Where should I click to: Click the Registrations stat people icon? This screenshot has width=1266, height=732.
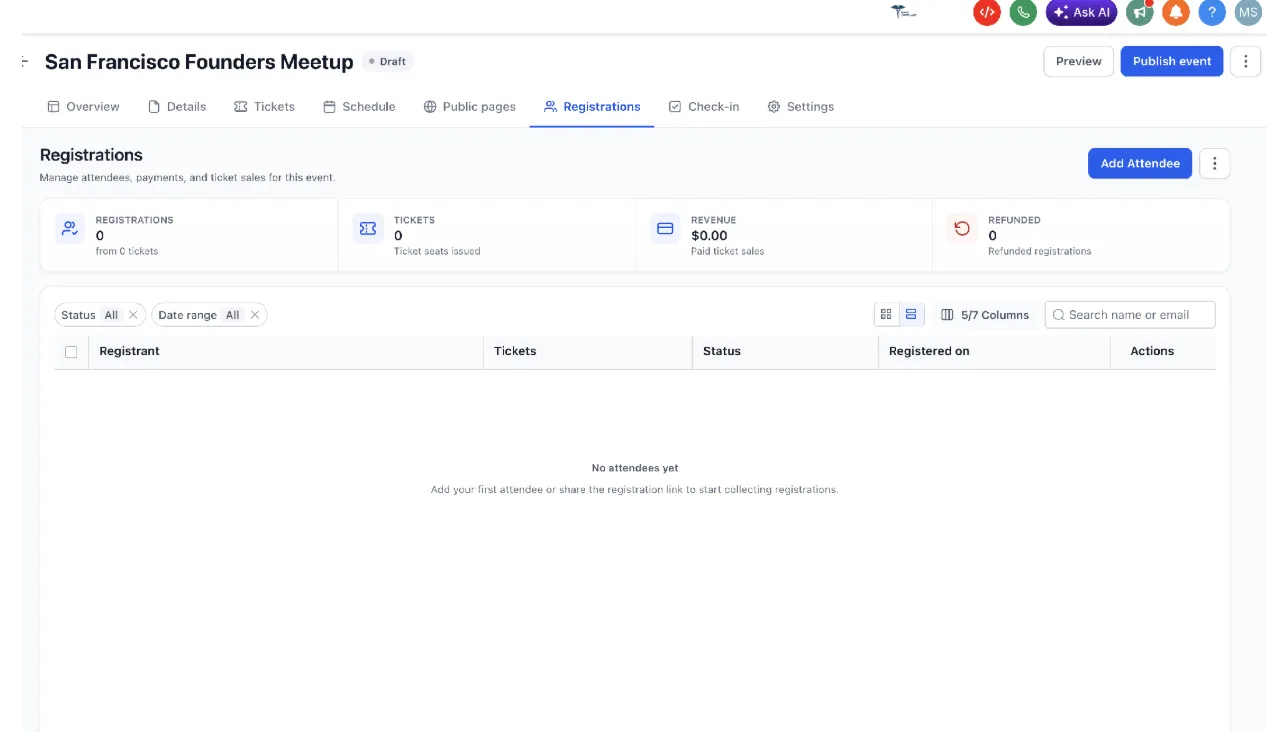70,229
